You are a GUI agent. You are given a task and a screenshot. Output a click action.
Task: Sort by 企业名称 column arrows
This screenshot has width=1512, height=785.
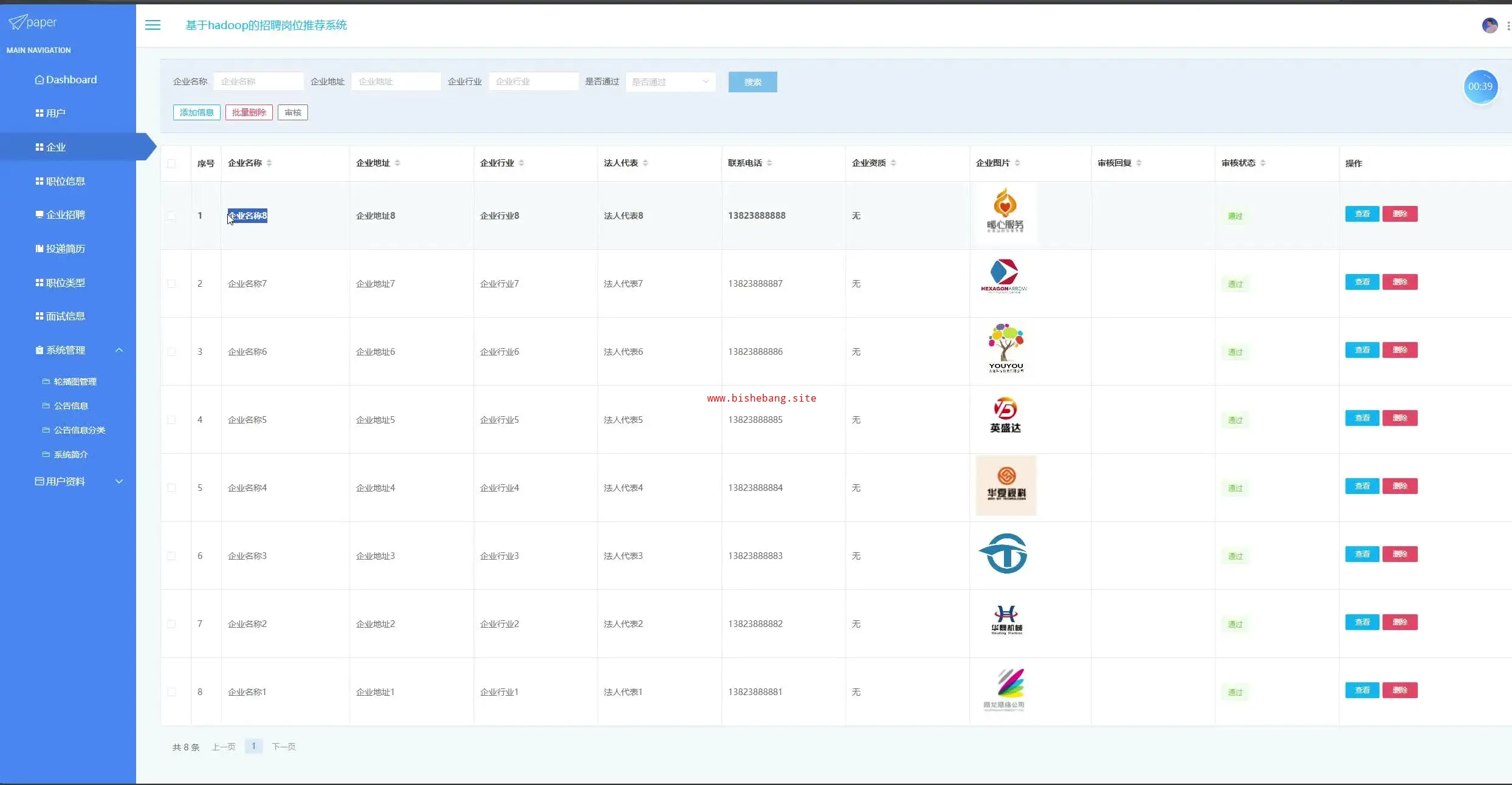tap(269, 163)
